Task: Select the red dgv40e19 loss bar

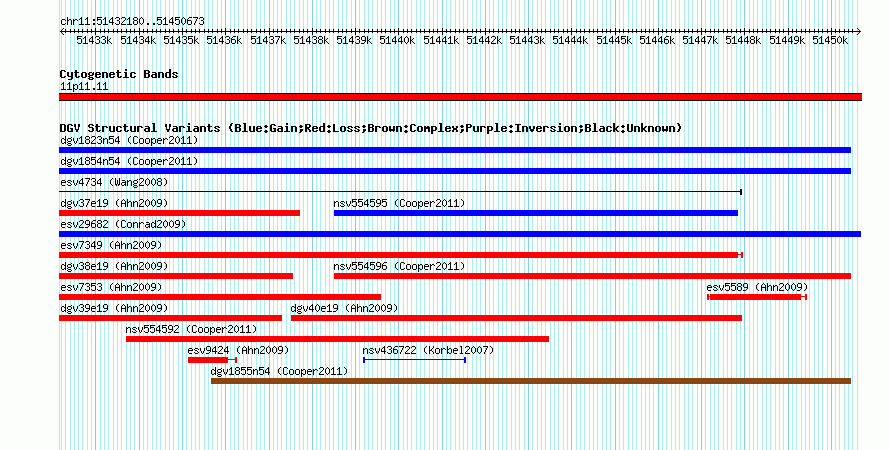Action: point(516,318)
